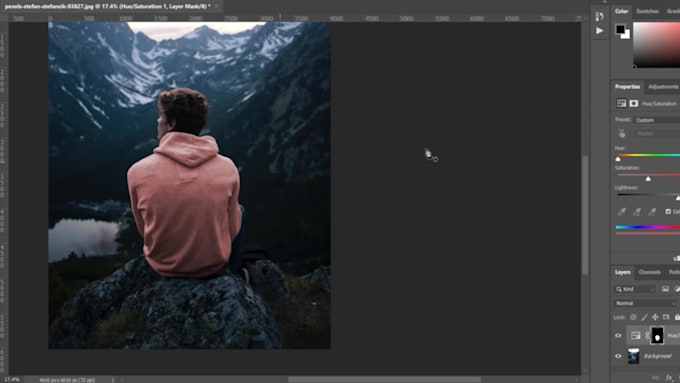Viewport: 680px width, 383px height.
Task: Open the layer Kind filter dropdown
Action: click(635, 289)
